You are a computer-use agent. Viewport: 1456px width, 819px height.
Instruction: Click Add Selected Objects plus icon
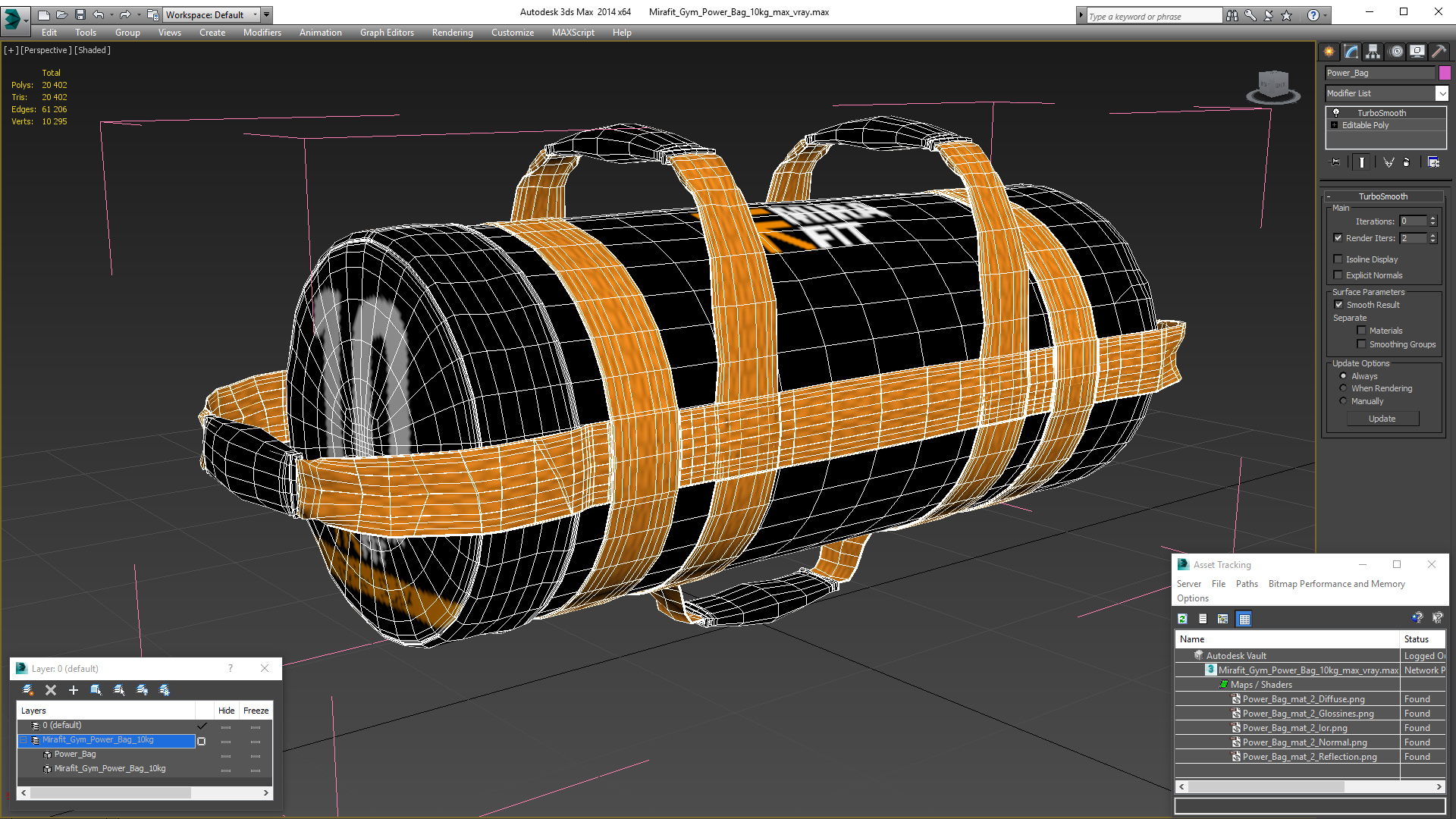point(74,690)
